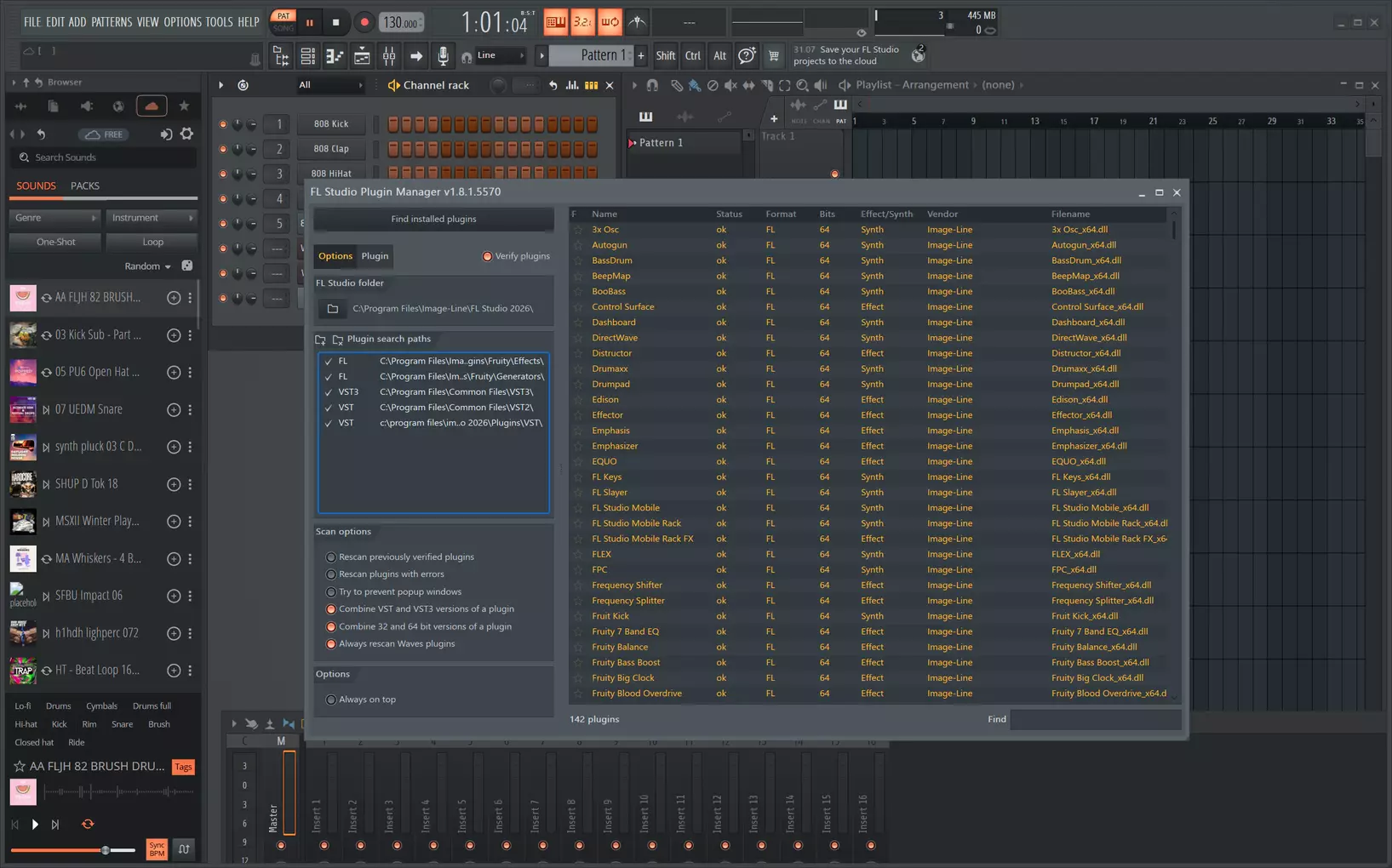Uncheck the VST3 Common Files search path
Image resolution: width=1392 pixels, height=868 pixels.
click(329, 392)
